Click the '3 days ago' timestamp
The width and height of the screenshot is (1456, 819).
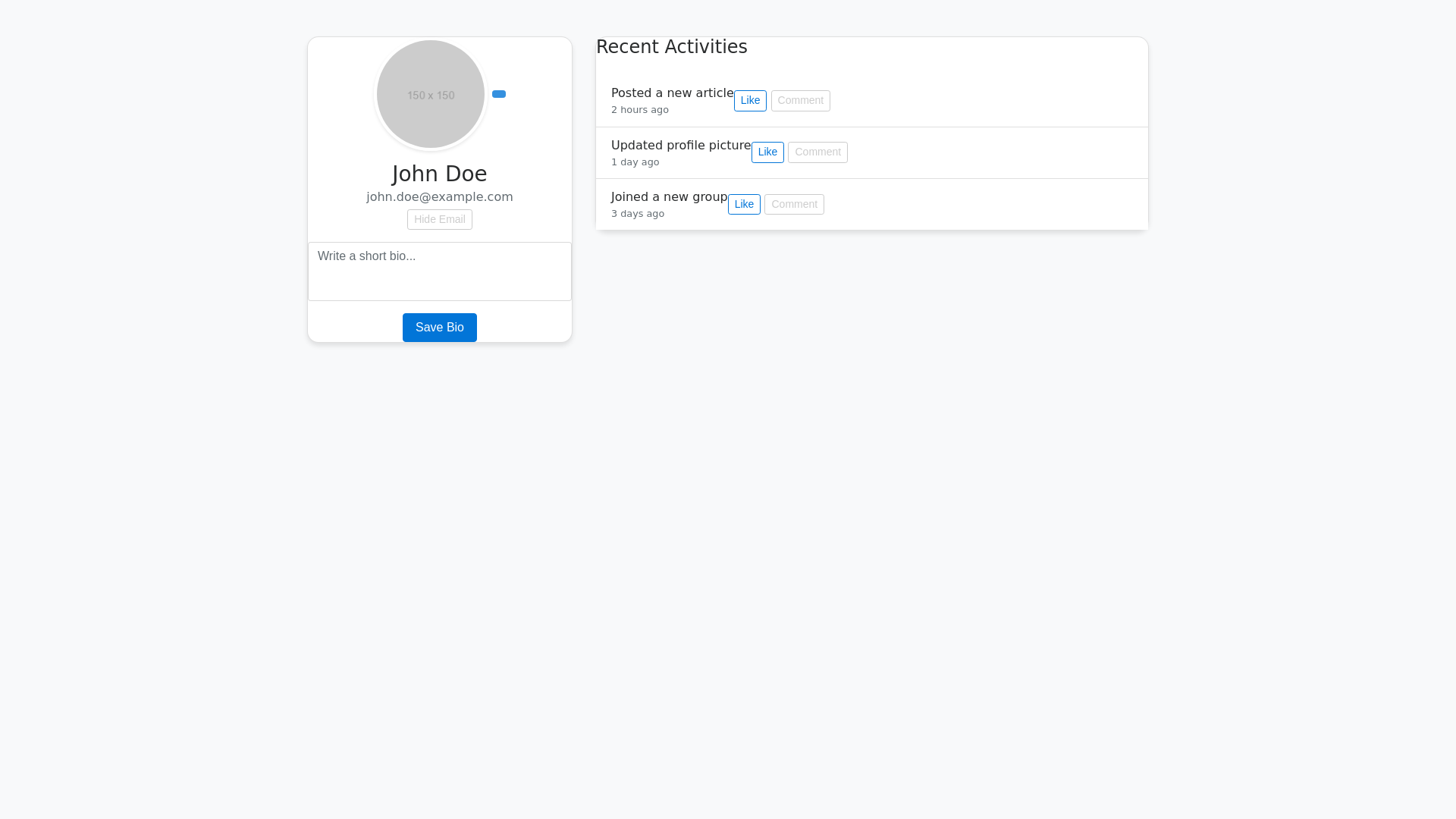[637, 214]
